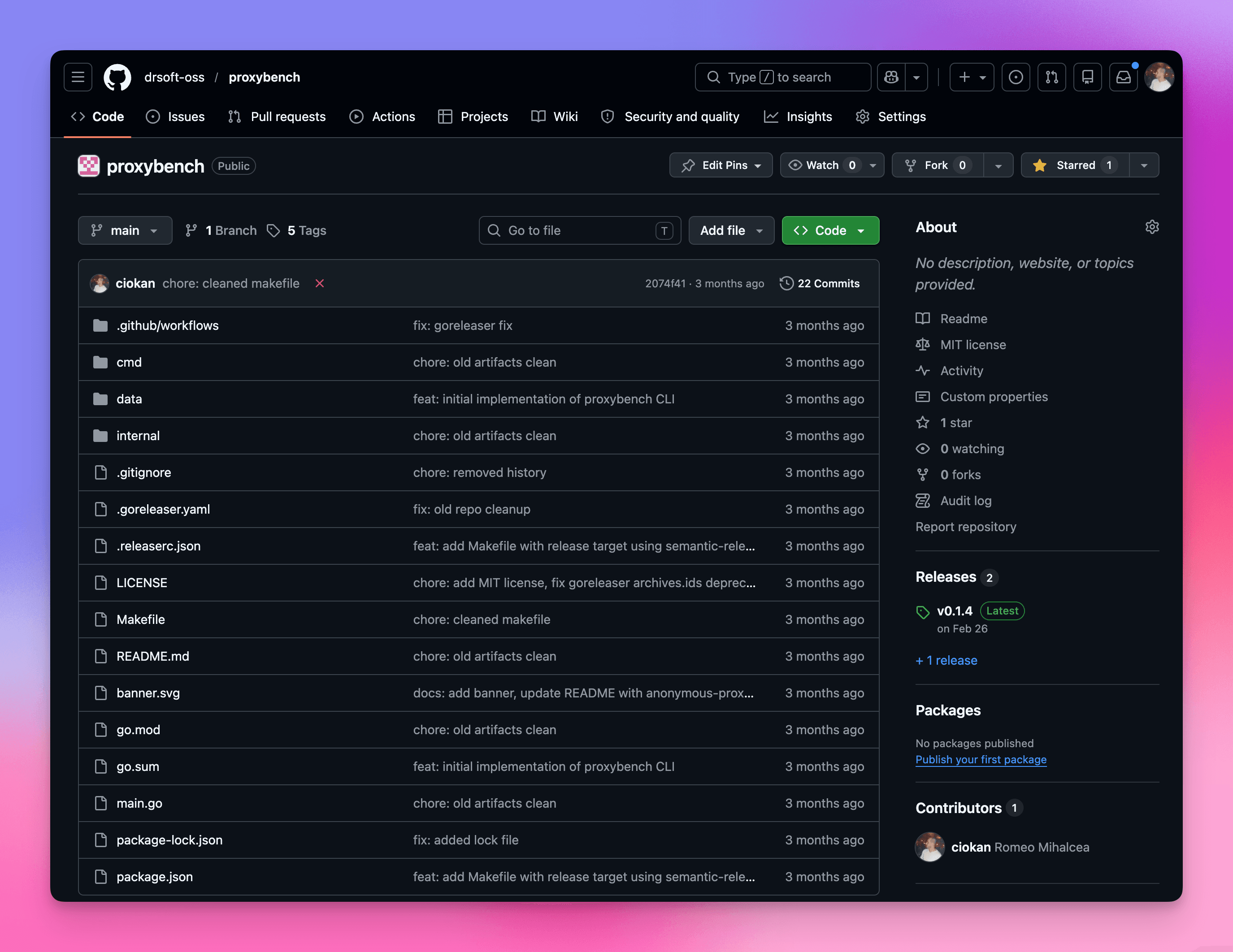Open the Pull requests icon in the top header
This screenshot has width=1233, height=952.
1052,77
